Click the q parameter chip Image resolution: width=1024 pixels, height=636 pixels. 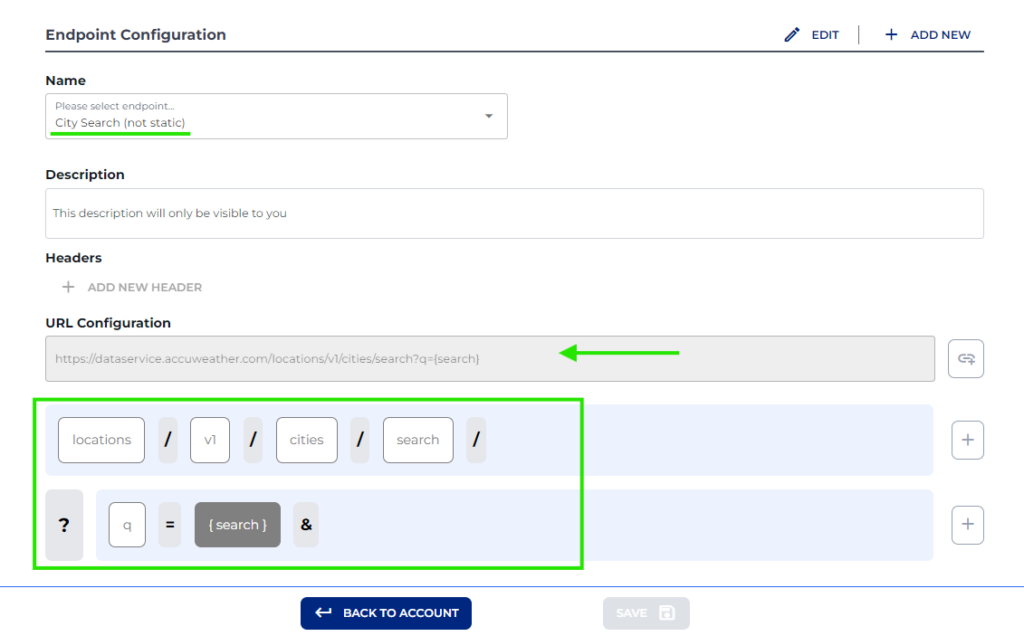click(127, 524)
